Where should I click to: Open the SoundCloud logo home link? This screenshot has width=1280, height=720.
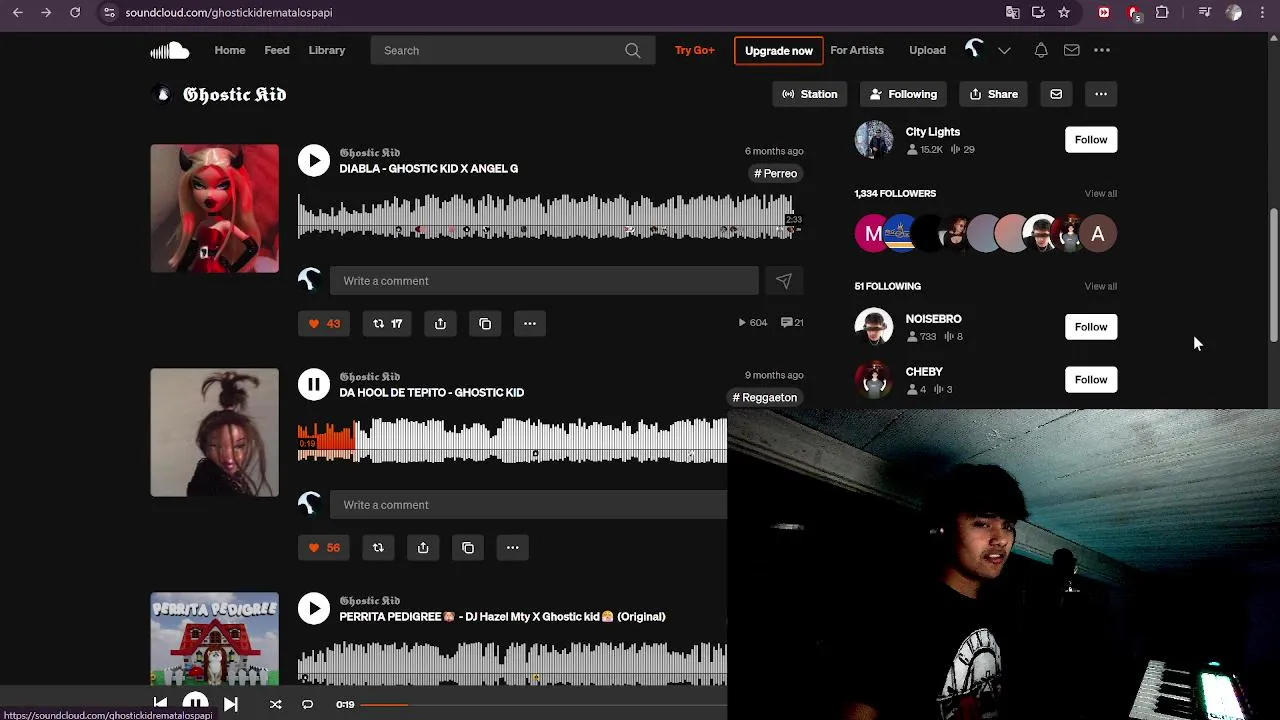click(x=169, y=50)
